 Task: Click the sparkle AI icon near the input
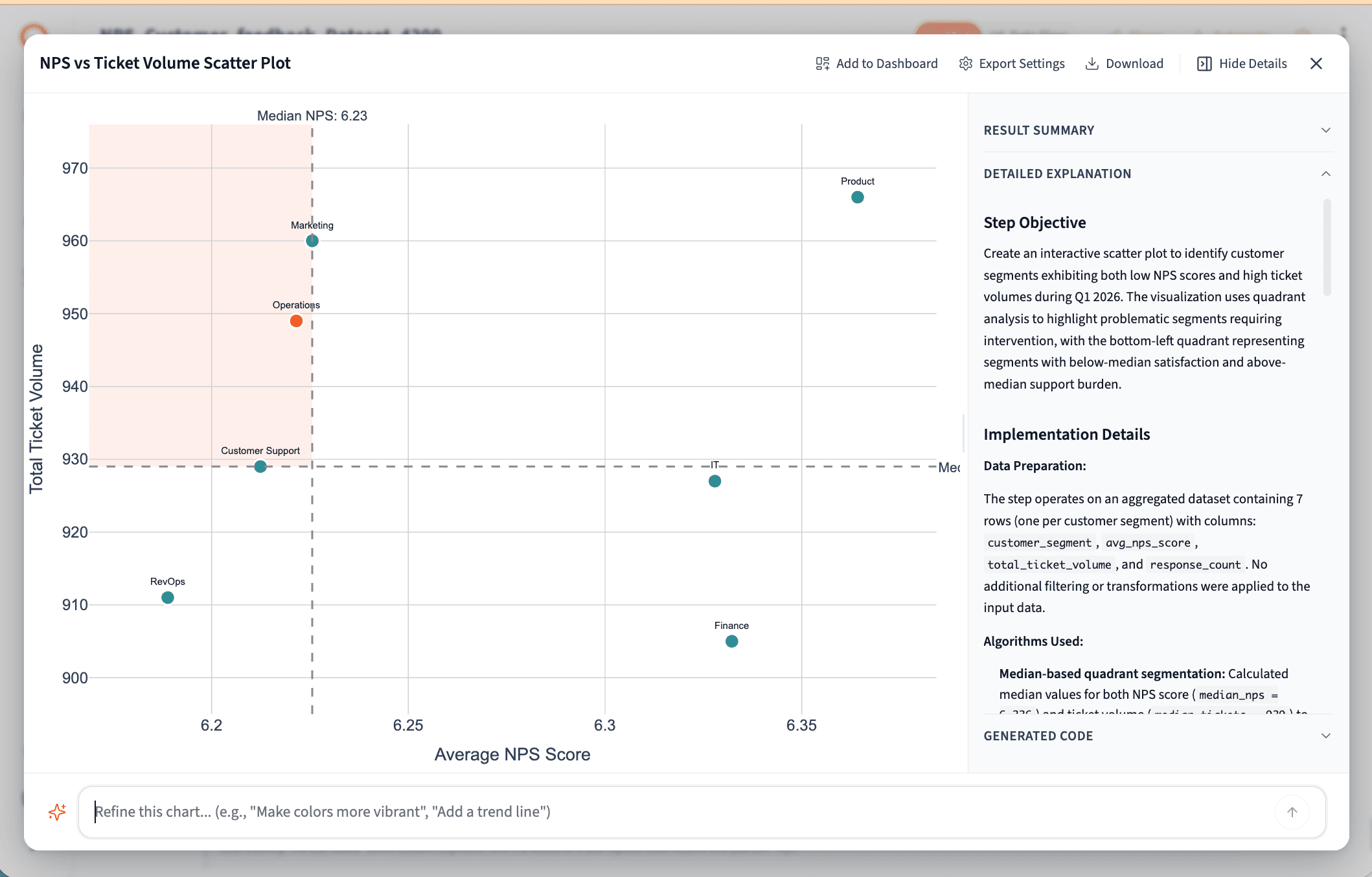pyautogui.click(x=57, y=812)
